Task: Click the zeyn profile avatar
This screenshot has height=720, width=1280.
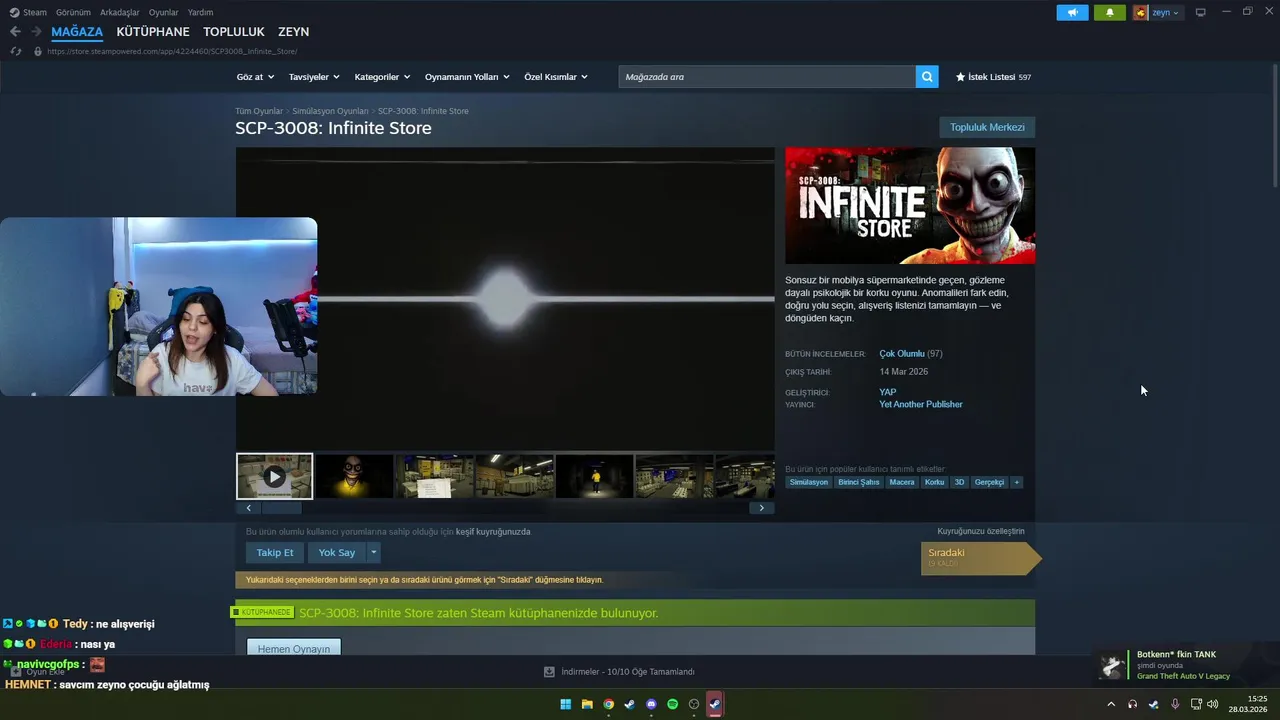Action: (1140, 13)
